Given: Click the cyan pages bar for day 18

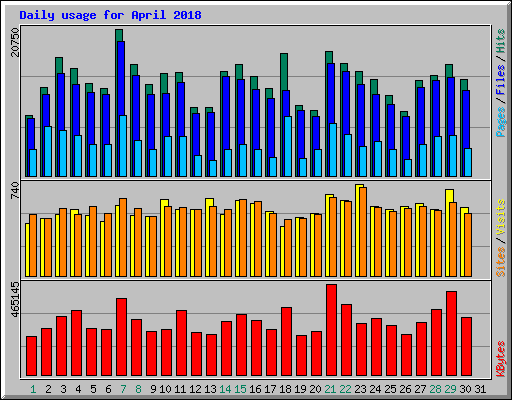Looking at the screenshot, I should click(288, 146).
